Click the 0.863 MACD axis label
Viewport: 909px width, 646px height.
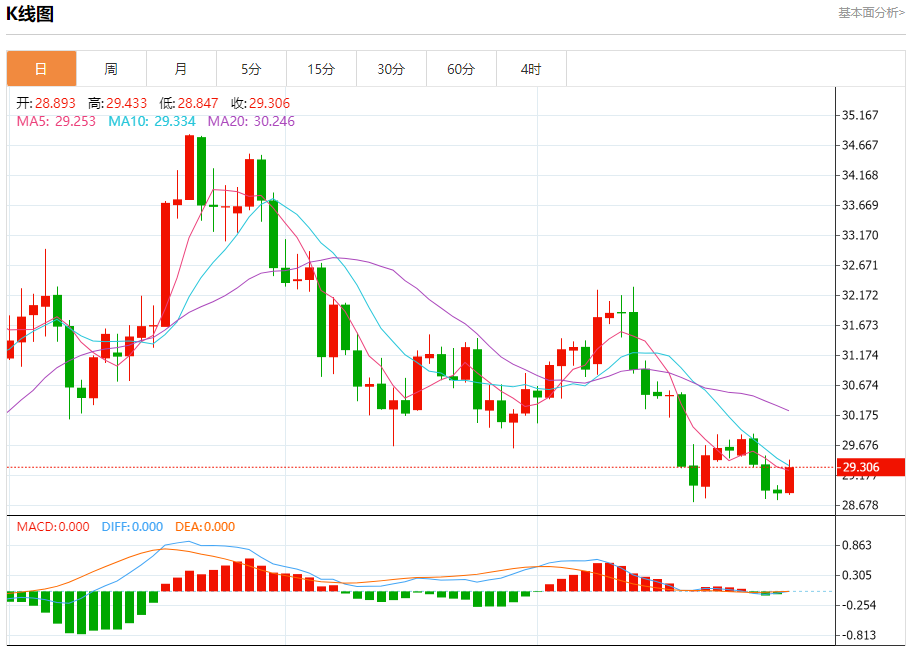coord(857,545)
